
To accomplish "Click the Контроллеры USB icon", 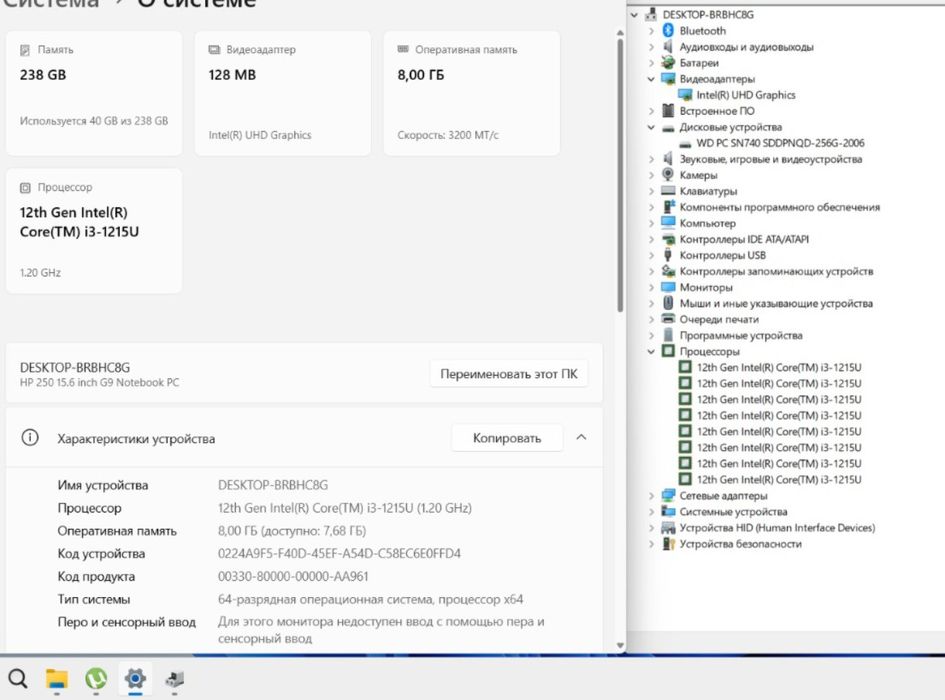I will [x=668, y=255].
